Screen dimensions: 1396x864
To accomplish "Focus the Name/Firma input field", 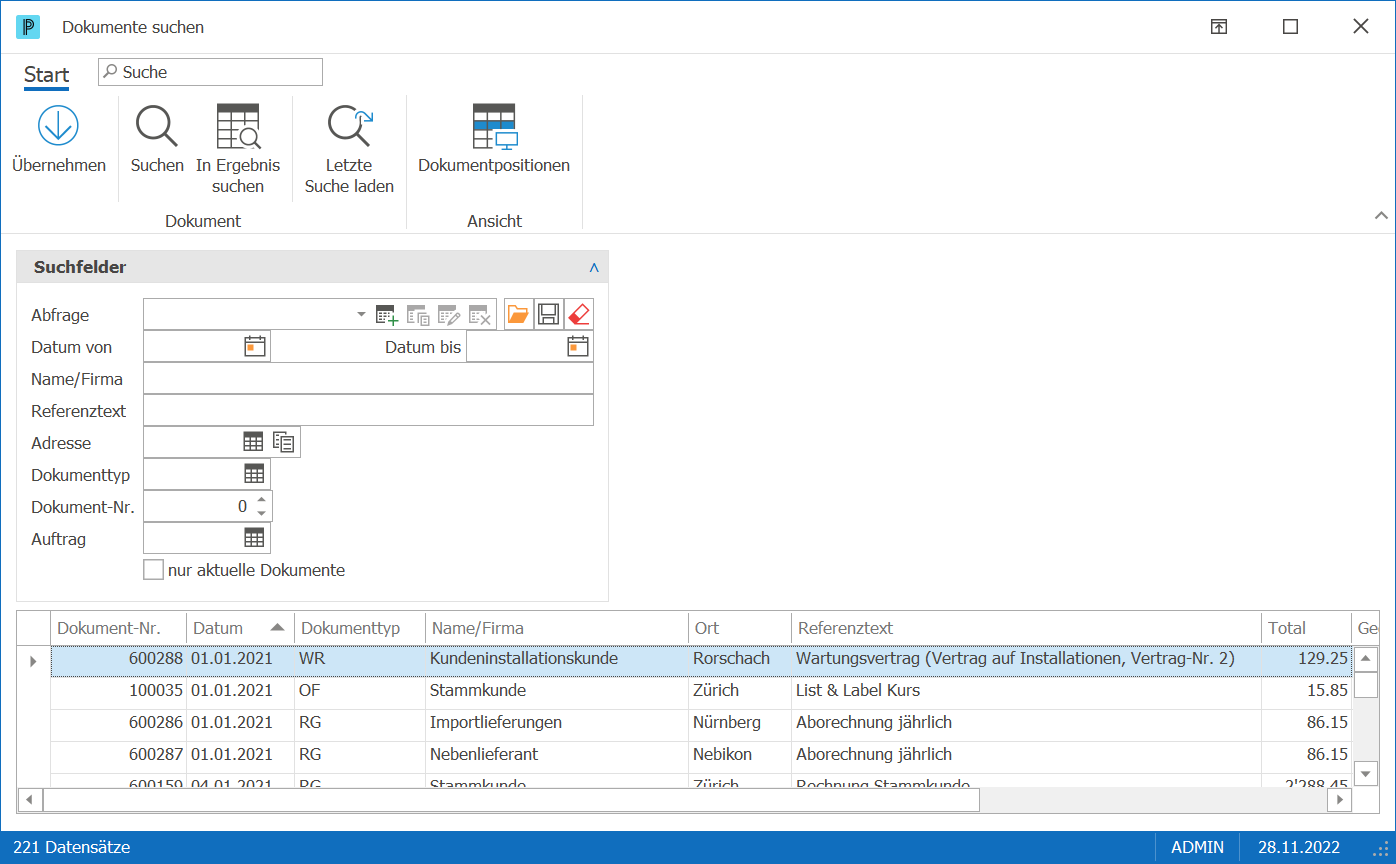I will click(x=368, y=379).
